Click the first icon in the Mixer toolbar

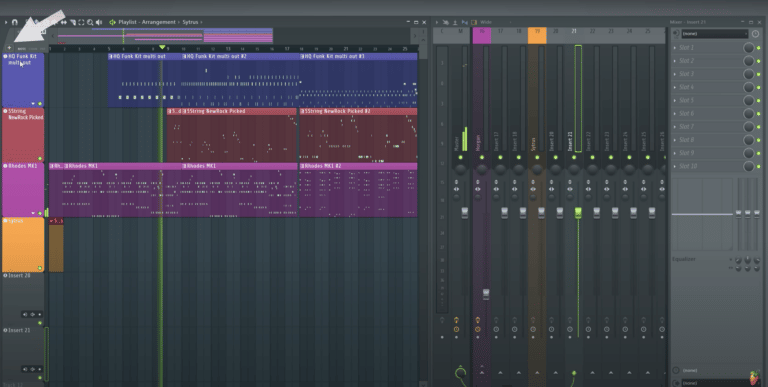[446, 22]
